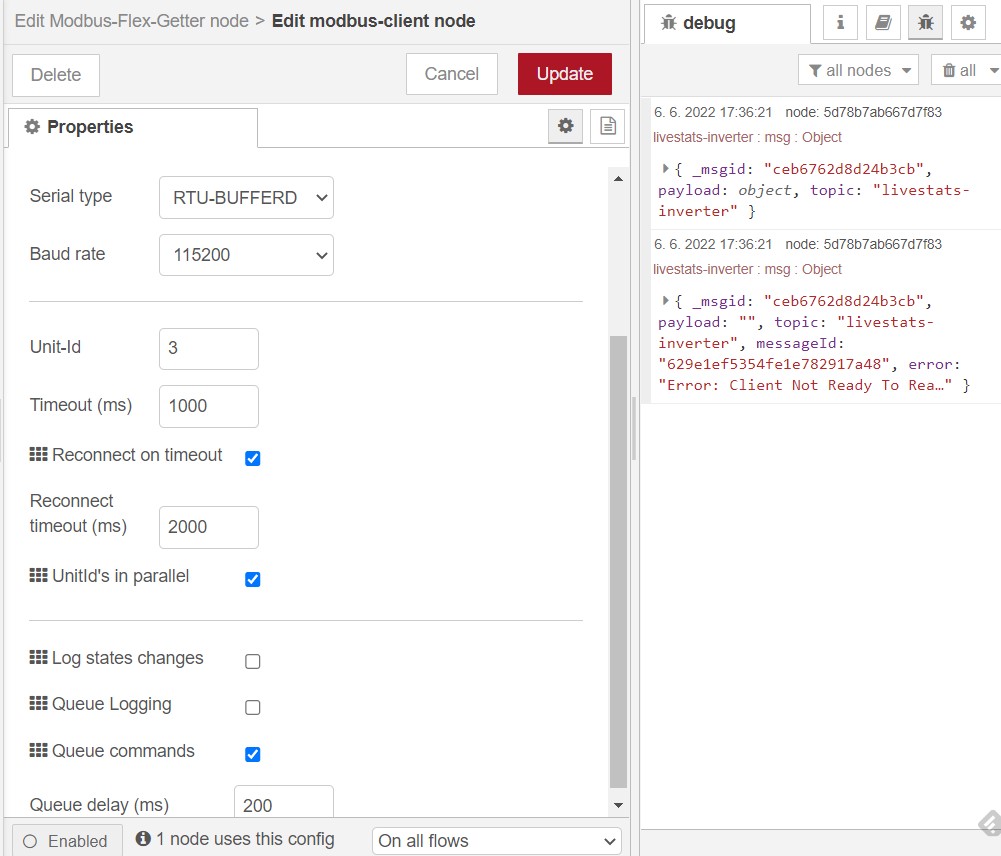This screenshot has width=1001, height=856.
Task: Uncheck UnitId's in parallel option
Action: [253, 579]
